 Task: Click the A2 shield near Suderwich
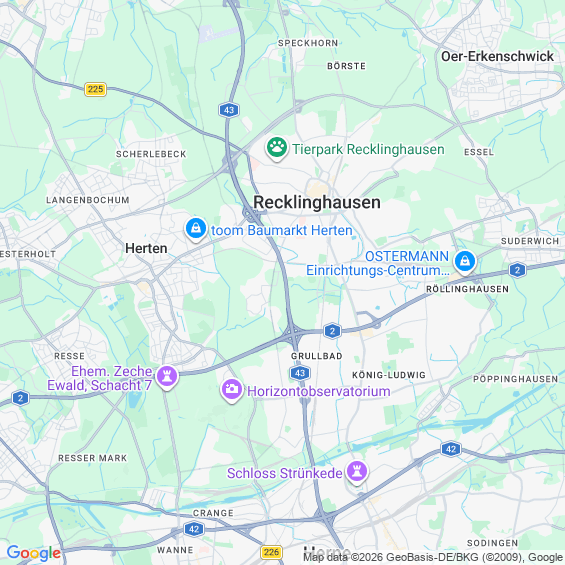coord(517,270)
